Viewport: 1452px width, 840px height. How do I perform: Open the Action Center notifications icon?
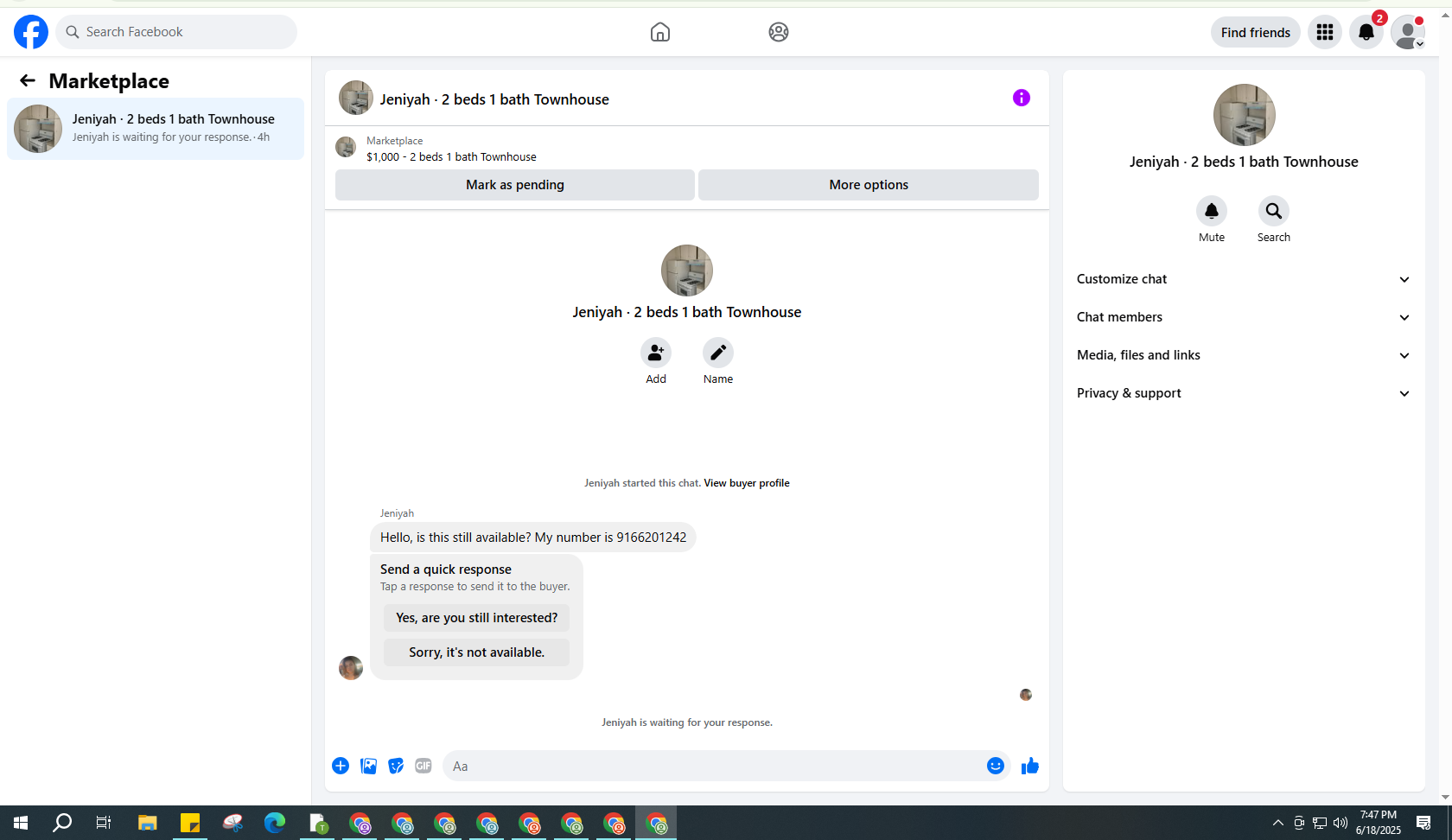1423,823
